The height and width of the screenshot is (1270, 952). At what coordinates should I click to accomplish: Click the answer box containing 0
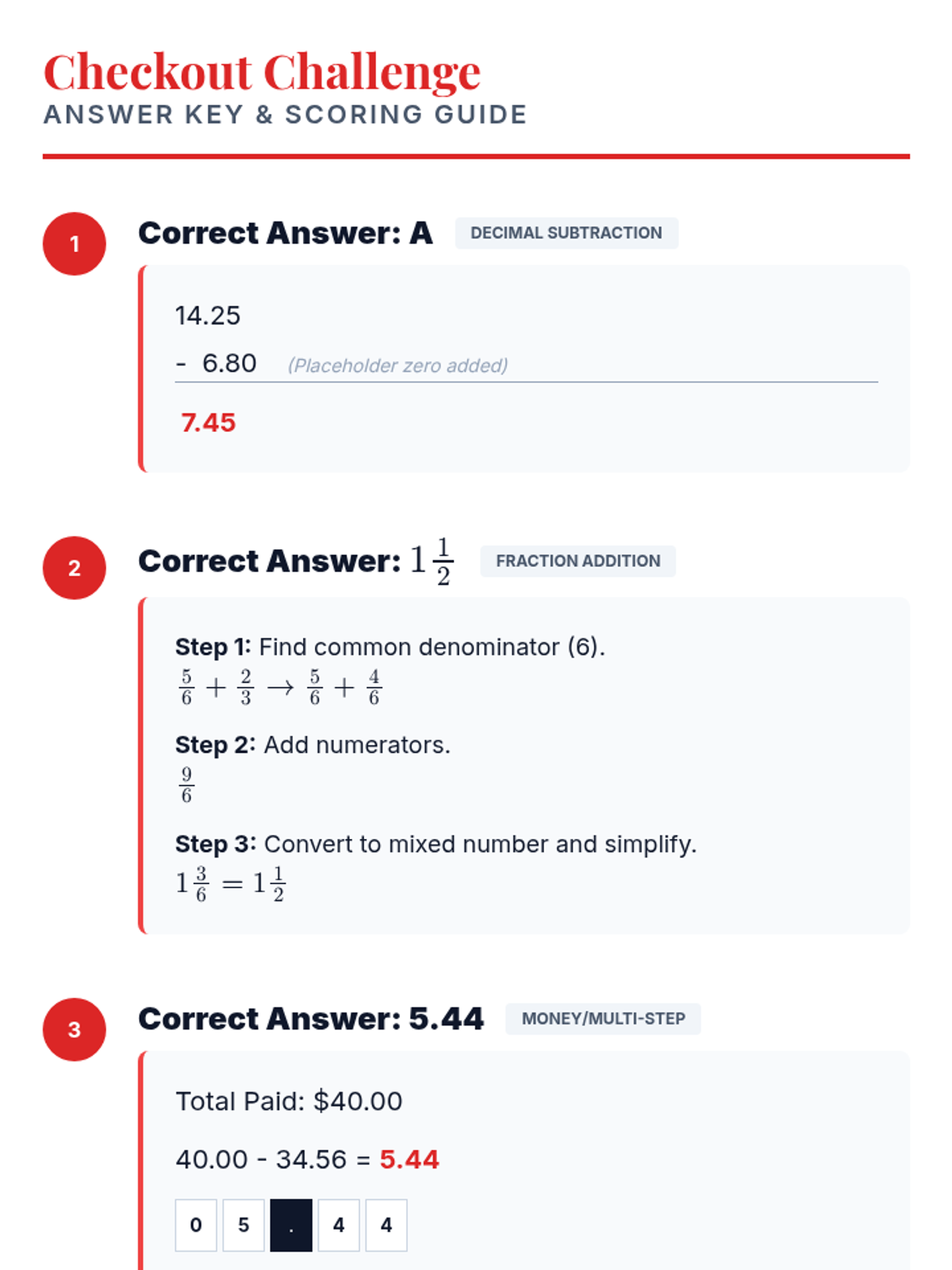point(196,1226)
